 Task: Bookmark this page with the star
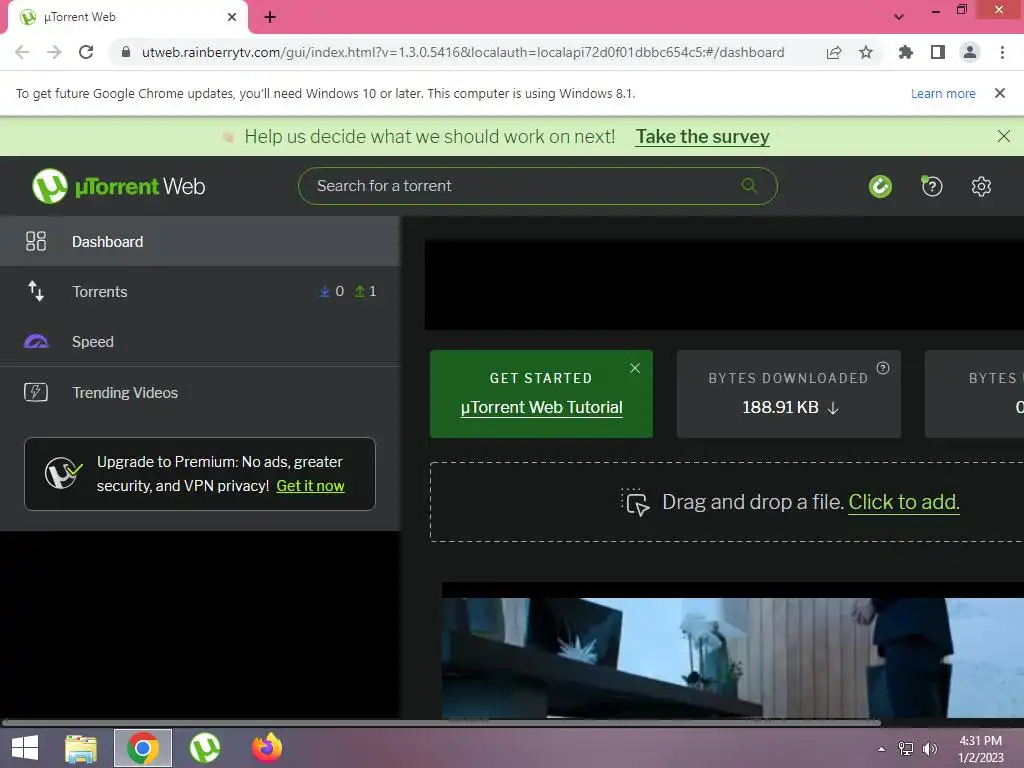click(x=866, y=52)
